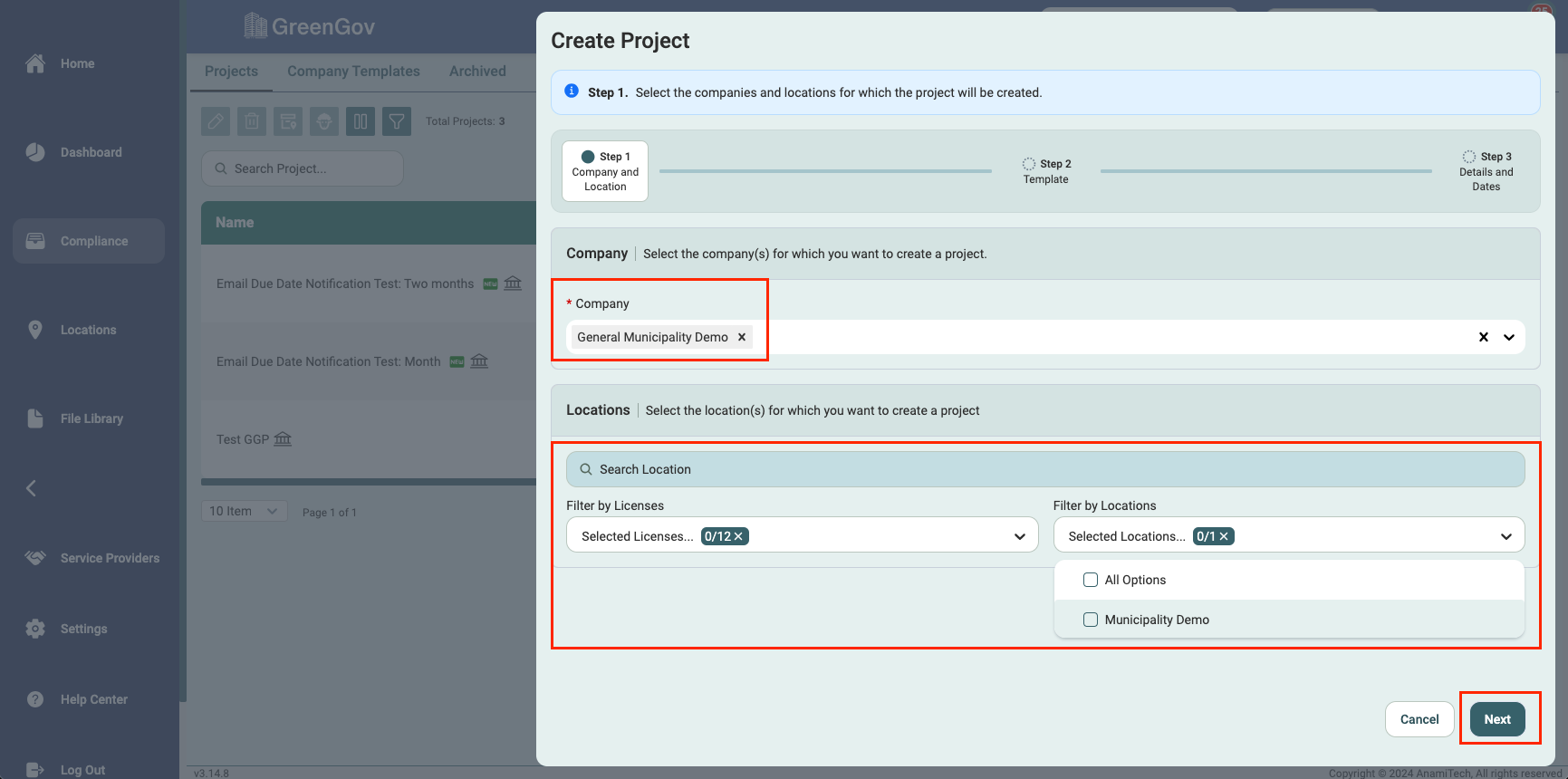
Task: Click the Locations pin icon
Action: pyautogui.click(x=35, y=330)
